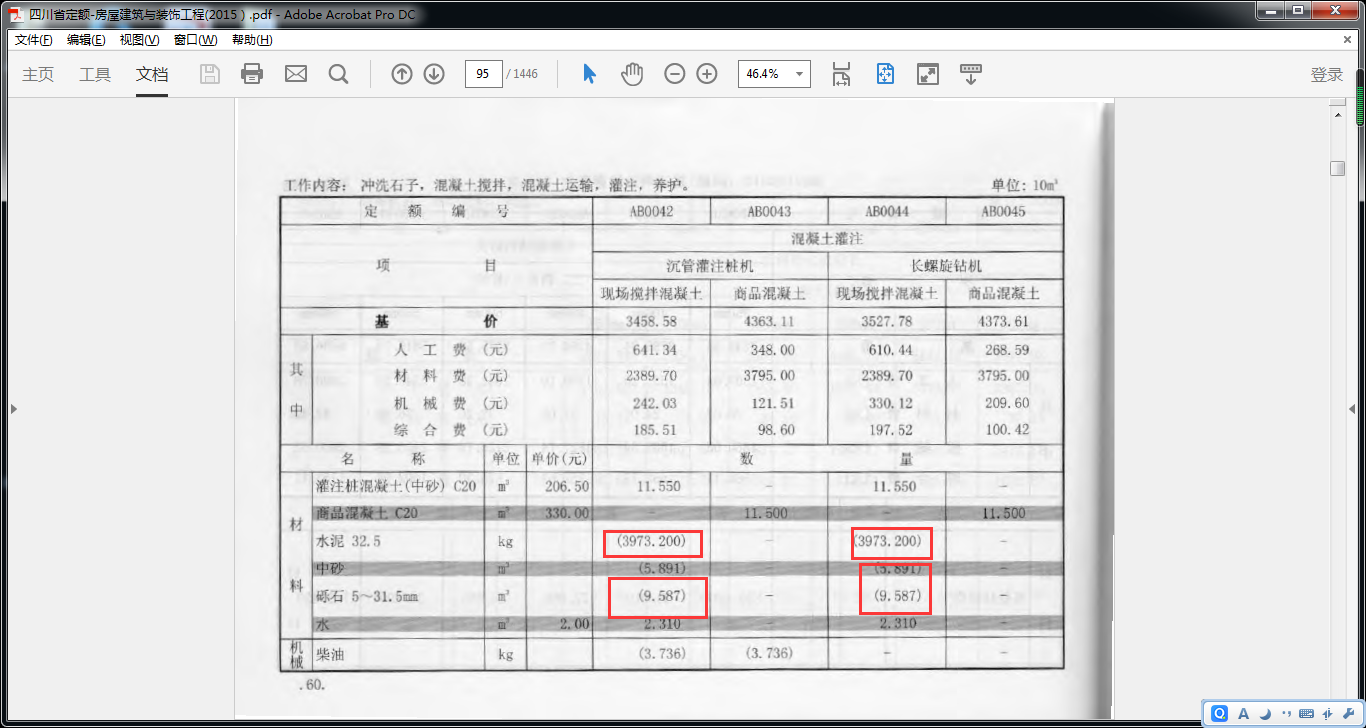Open IME wrench settings icon

(1348, 713)
